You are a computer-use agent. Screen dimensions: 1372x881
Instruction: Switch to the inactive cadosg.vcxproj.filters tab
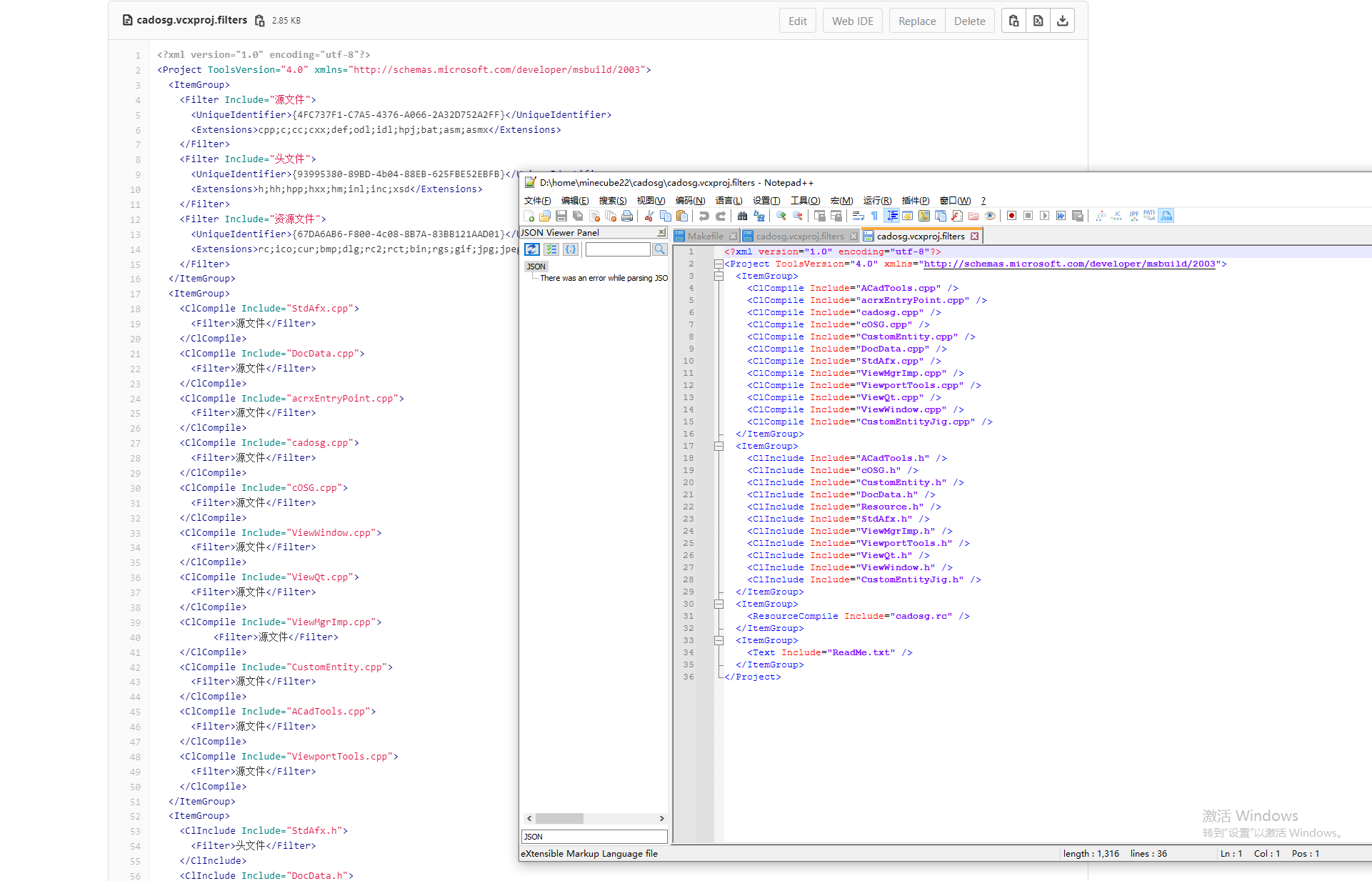coord(800,237)
